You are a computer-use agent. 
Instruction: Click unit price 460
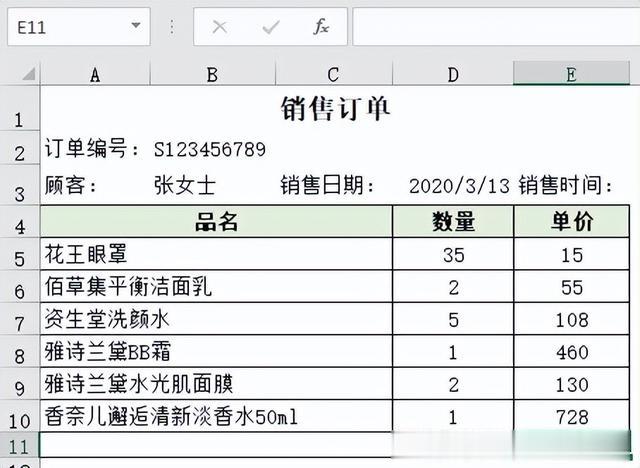pos(571,351)
